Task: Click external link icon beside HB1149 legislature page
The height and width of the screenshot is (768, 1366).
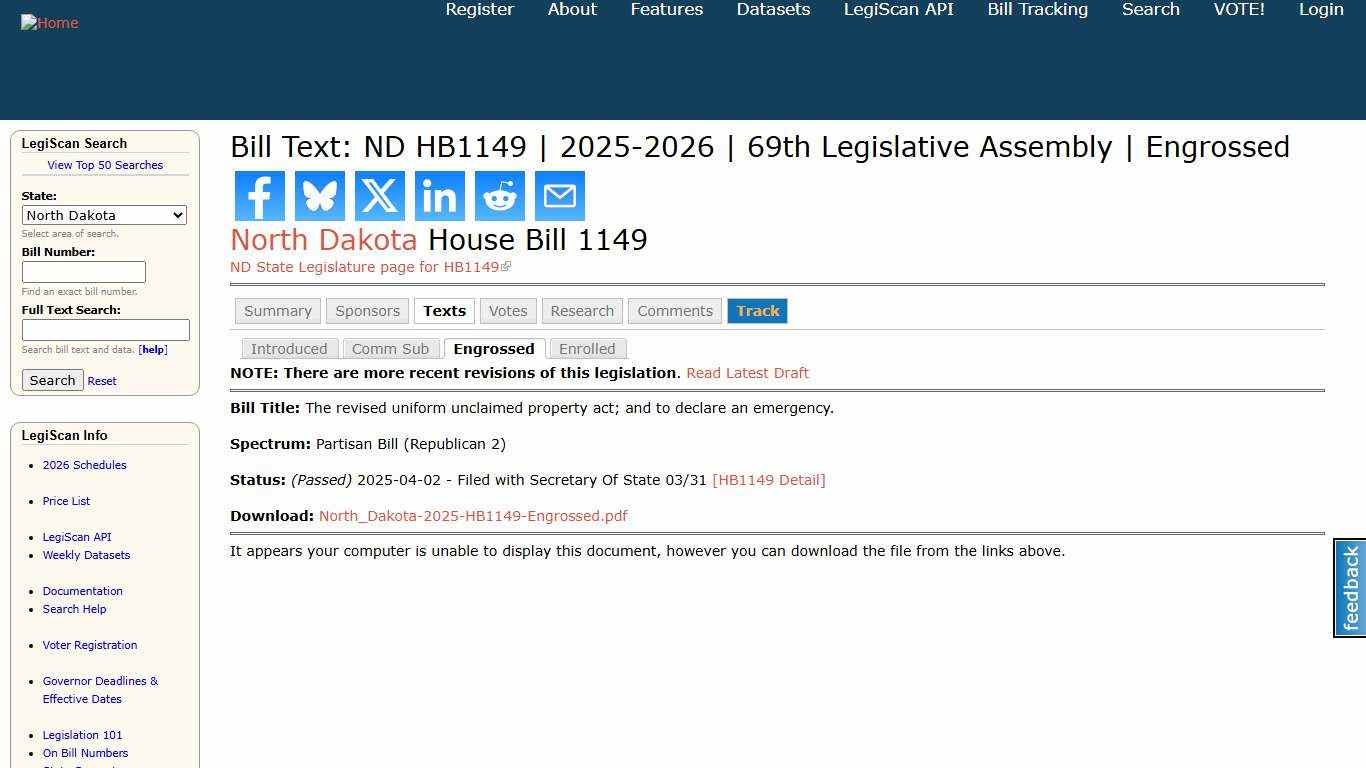Action: click(x=507, y=265)
